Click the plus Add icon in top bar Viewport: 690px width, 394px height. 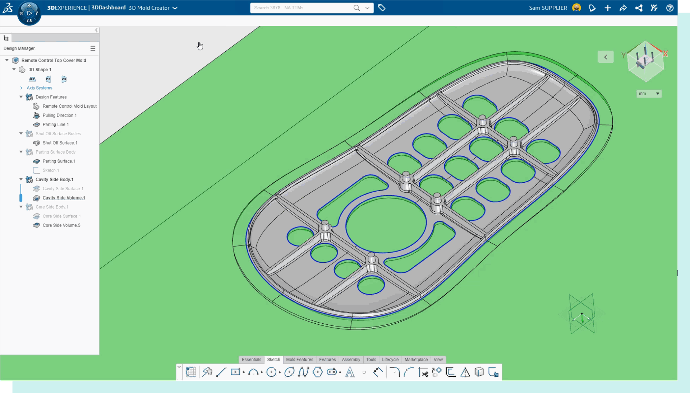(x=608, y=7)
